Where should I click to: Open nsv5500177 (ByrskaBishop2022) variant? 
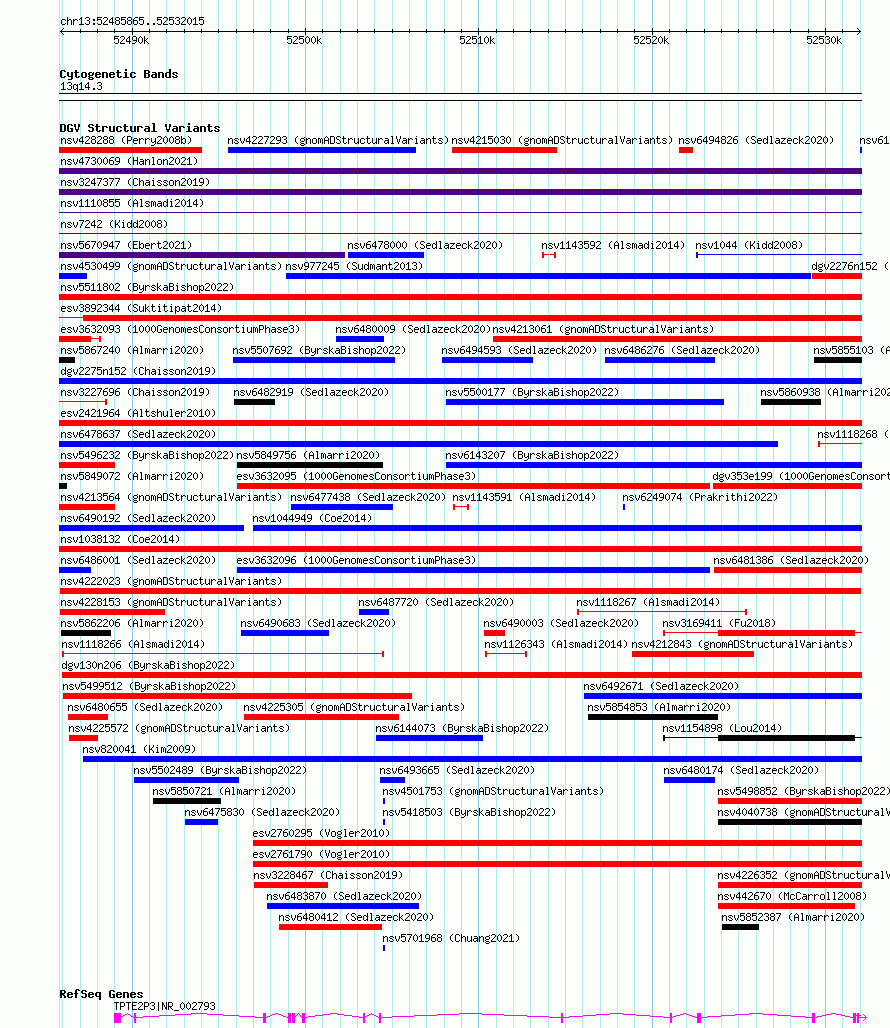[585, 402]
